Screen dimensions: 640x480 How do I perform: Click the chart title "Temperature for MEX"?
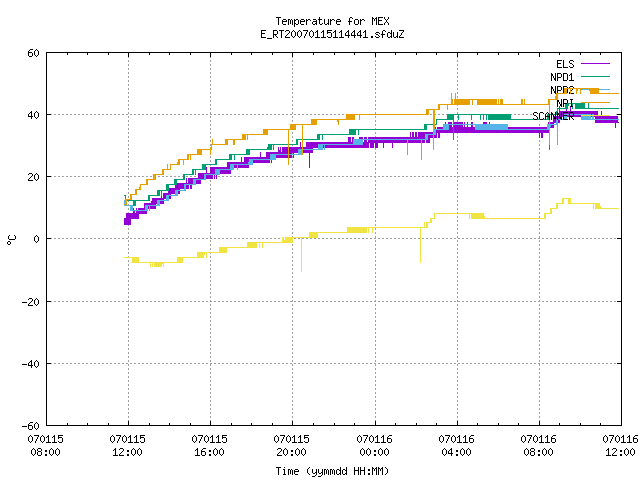pyautogui.click(x=332, y=21)
